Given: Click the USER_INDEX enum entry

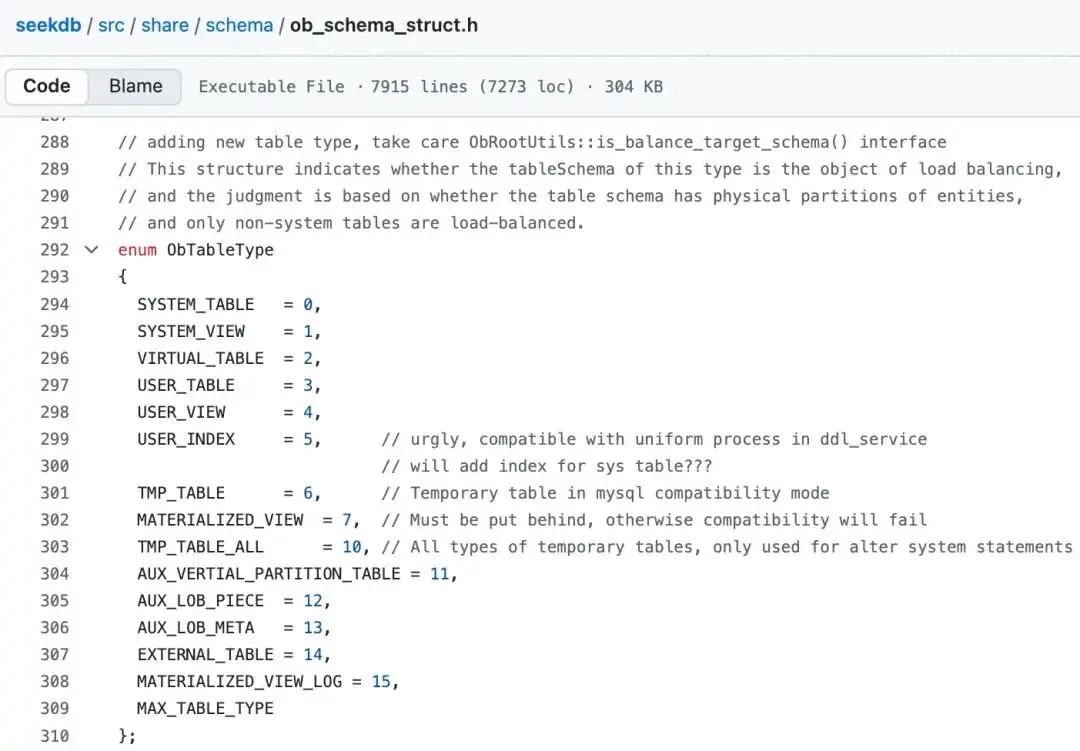Looking at the screenshot, I should pyautogui.click(x=186, y=439).
